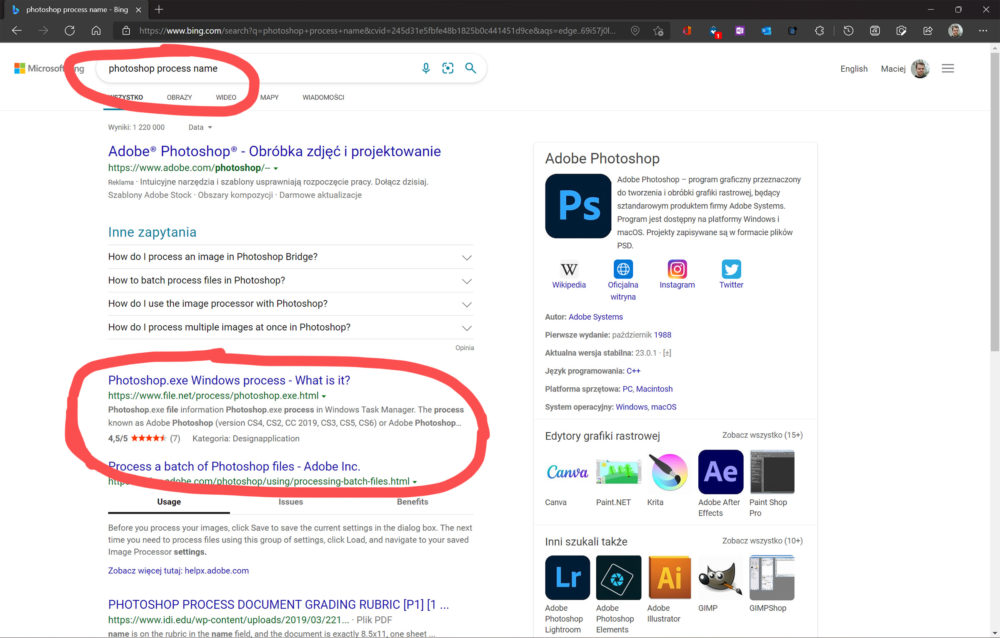Viewport: 1000px width, 638px height.
Task: Click the Maciej account avatar on Bing
Action: tap(920, 68)
